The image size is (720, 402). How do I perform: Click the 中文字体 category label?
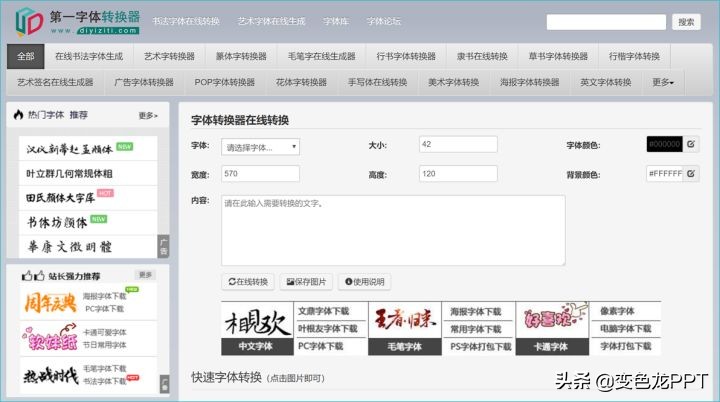[256, 346]
